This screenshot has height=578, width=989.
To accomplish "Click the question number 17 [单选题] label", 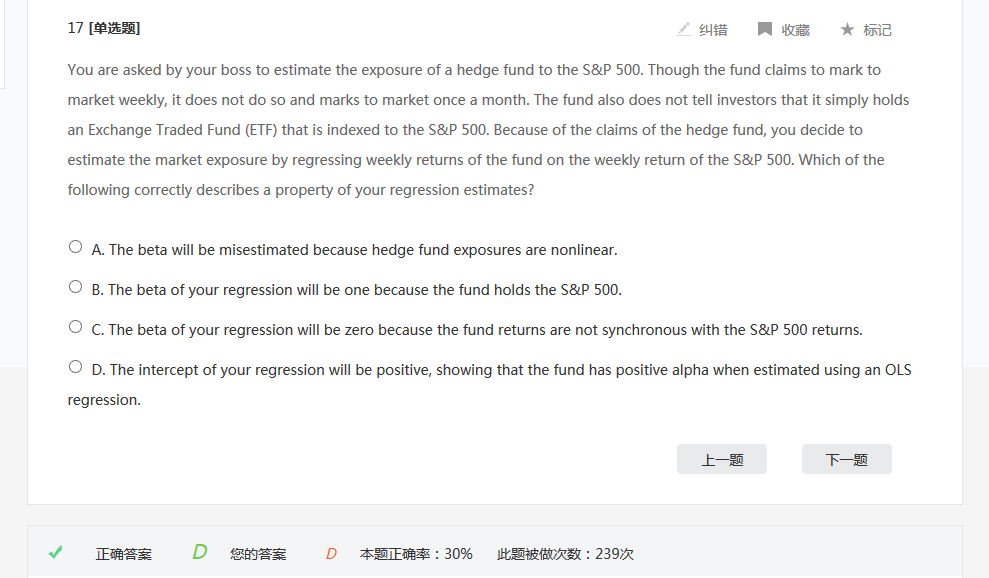I will tap(104, 28).
